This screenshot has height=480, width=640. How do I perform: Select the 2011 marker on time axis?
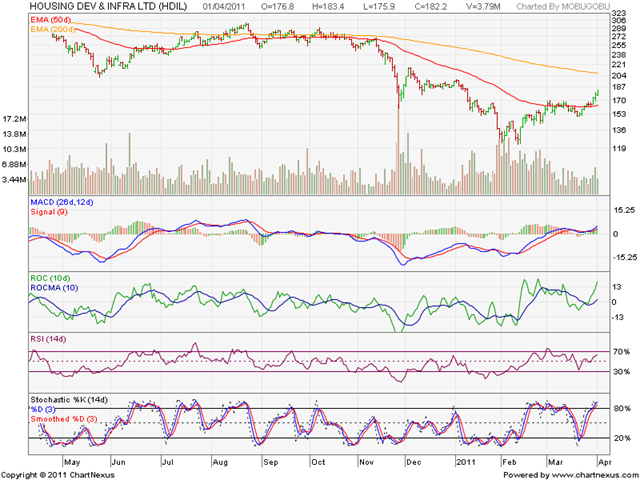pos(466,462)
